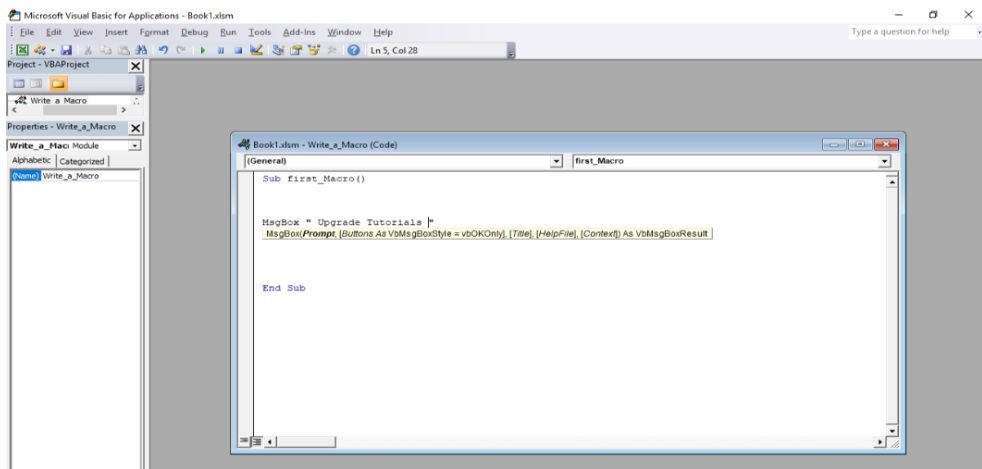Click the Type a question for help box
This screenshot has width=982, height=469.
912,32
